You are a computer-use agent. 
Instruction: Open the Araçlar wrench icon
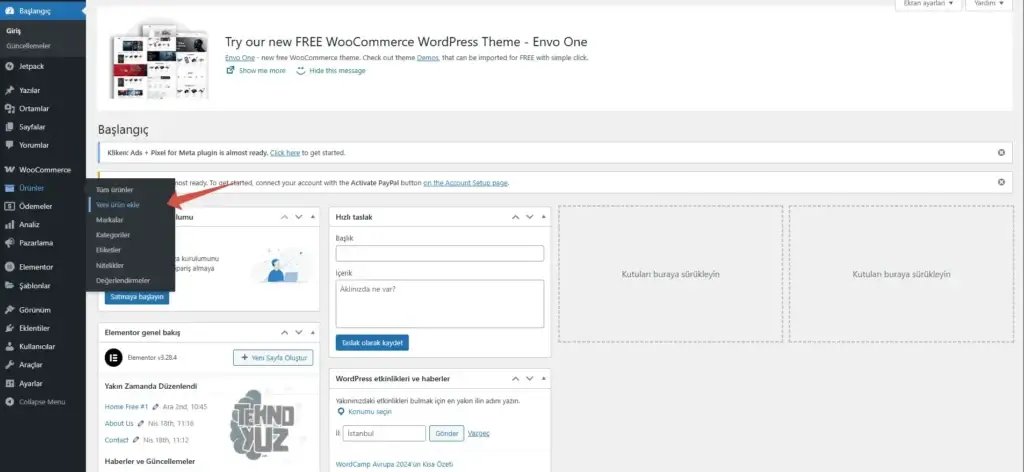click(9, 364)
